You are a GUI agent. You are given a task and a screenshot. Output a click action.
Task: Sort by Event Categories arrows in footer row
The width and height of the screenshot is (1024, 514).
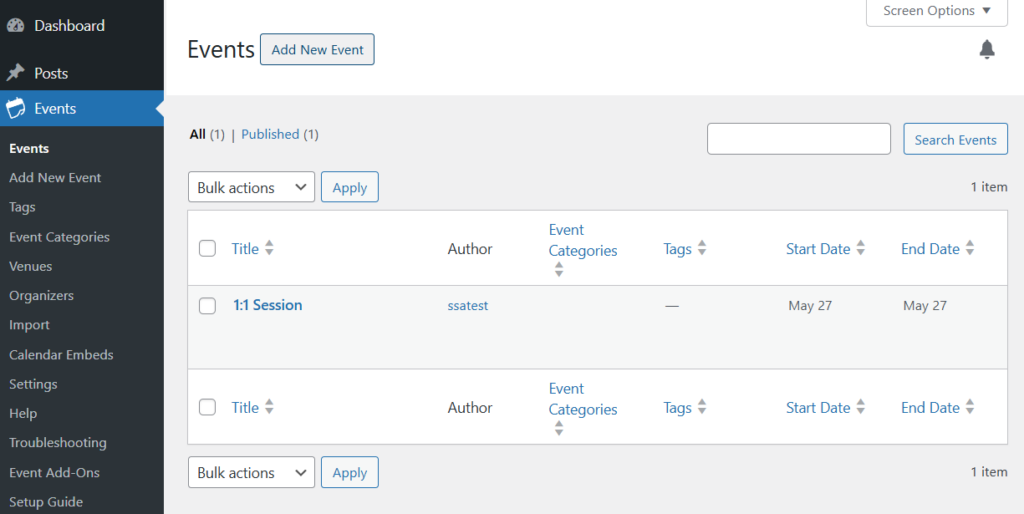coord(559,428)
